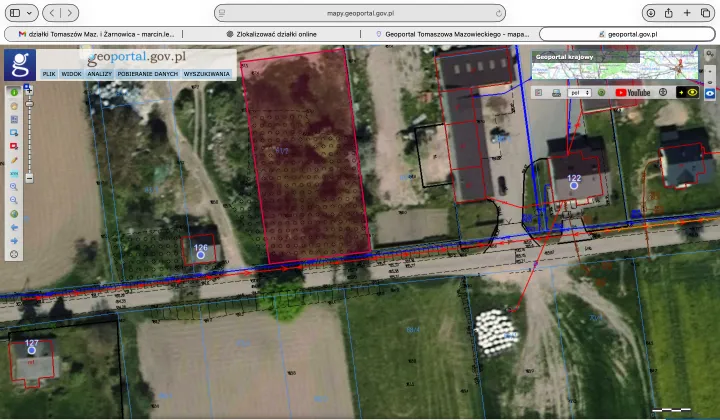This screenshot has height=420, width=720.
Task: Open the ANALIZY menu
Action: (99, 74)
